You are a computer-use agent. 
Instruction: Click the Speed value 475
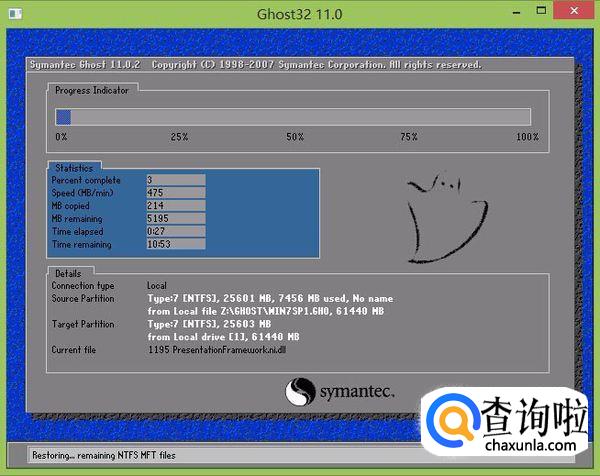tap(176, 192)
